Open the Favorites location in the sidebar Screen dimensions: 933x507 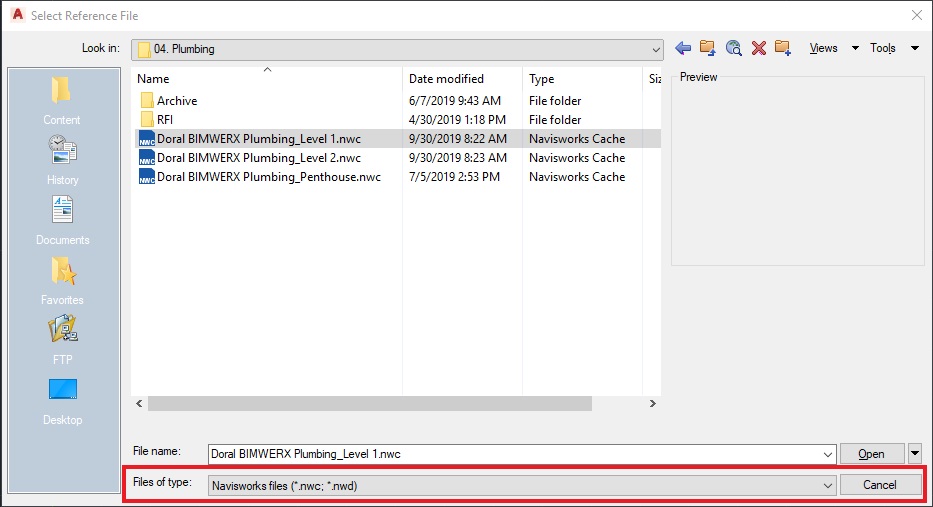pyautogui.click(x=62, y=281)
